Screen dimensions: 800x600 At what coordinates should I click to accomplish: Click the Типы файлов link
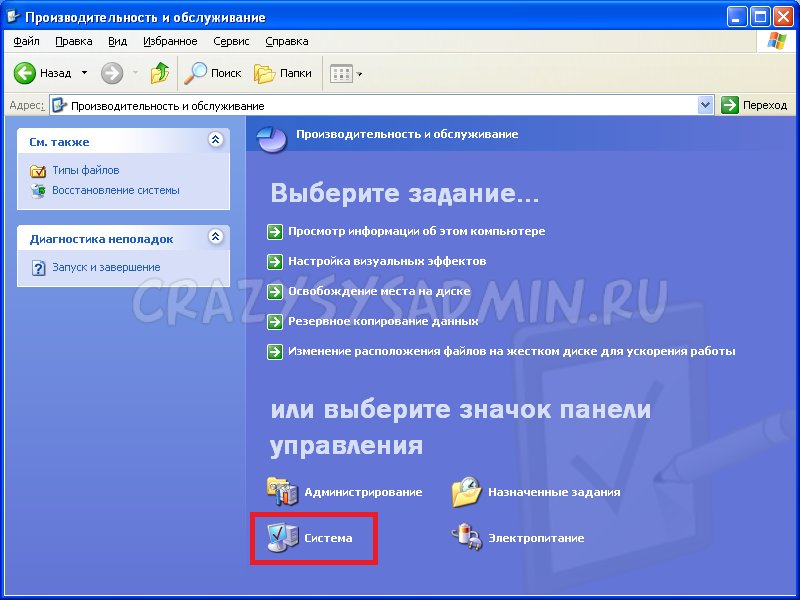[x=85, y=171]
